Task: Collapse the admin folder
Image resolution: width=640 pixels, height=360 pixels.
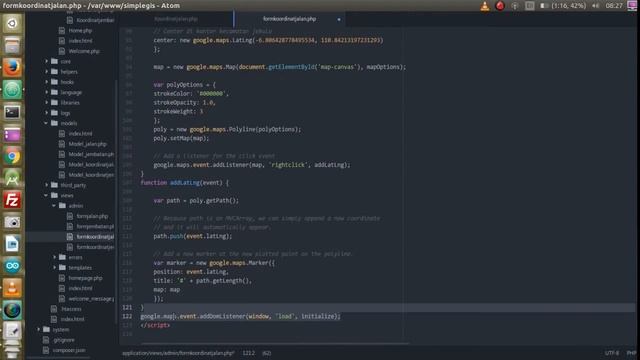Action: (x=76, y=206)
